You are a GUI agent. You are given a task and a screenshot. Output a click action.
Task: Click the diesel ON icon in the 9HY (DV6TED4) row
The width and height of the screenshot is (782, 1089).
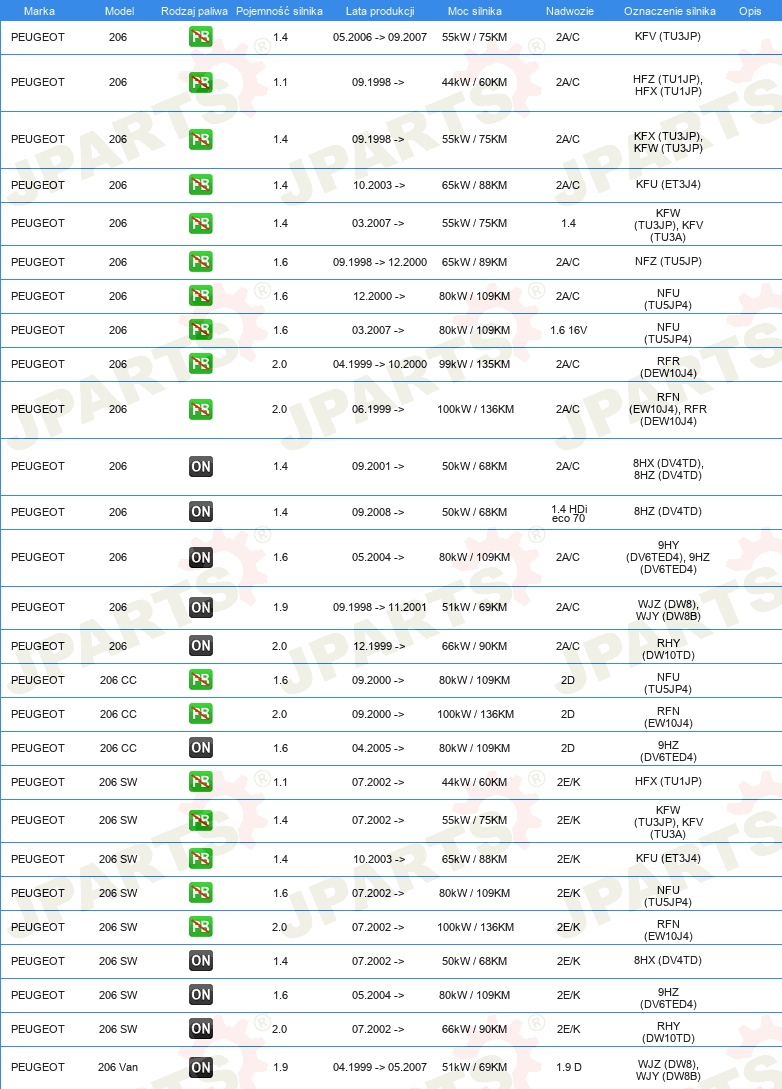tap(201, 557)
